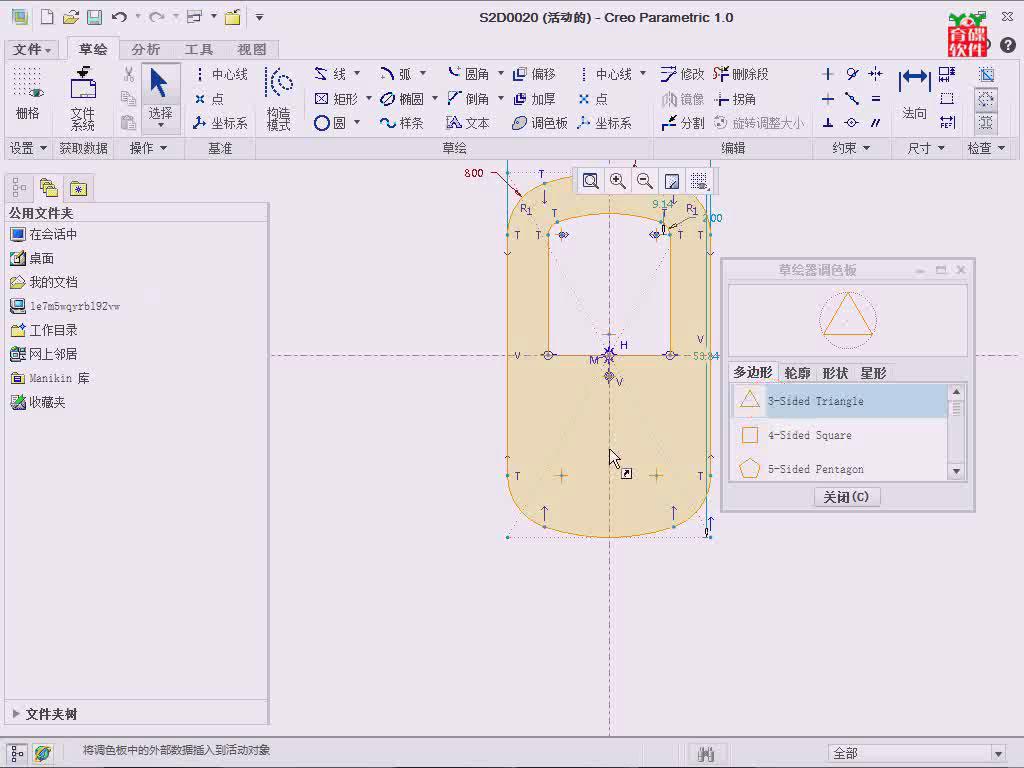This screenshot has width=1024, height=768.
Task: Open the 检查 (Inspect) group dropdown
Action: point(985,148)
